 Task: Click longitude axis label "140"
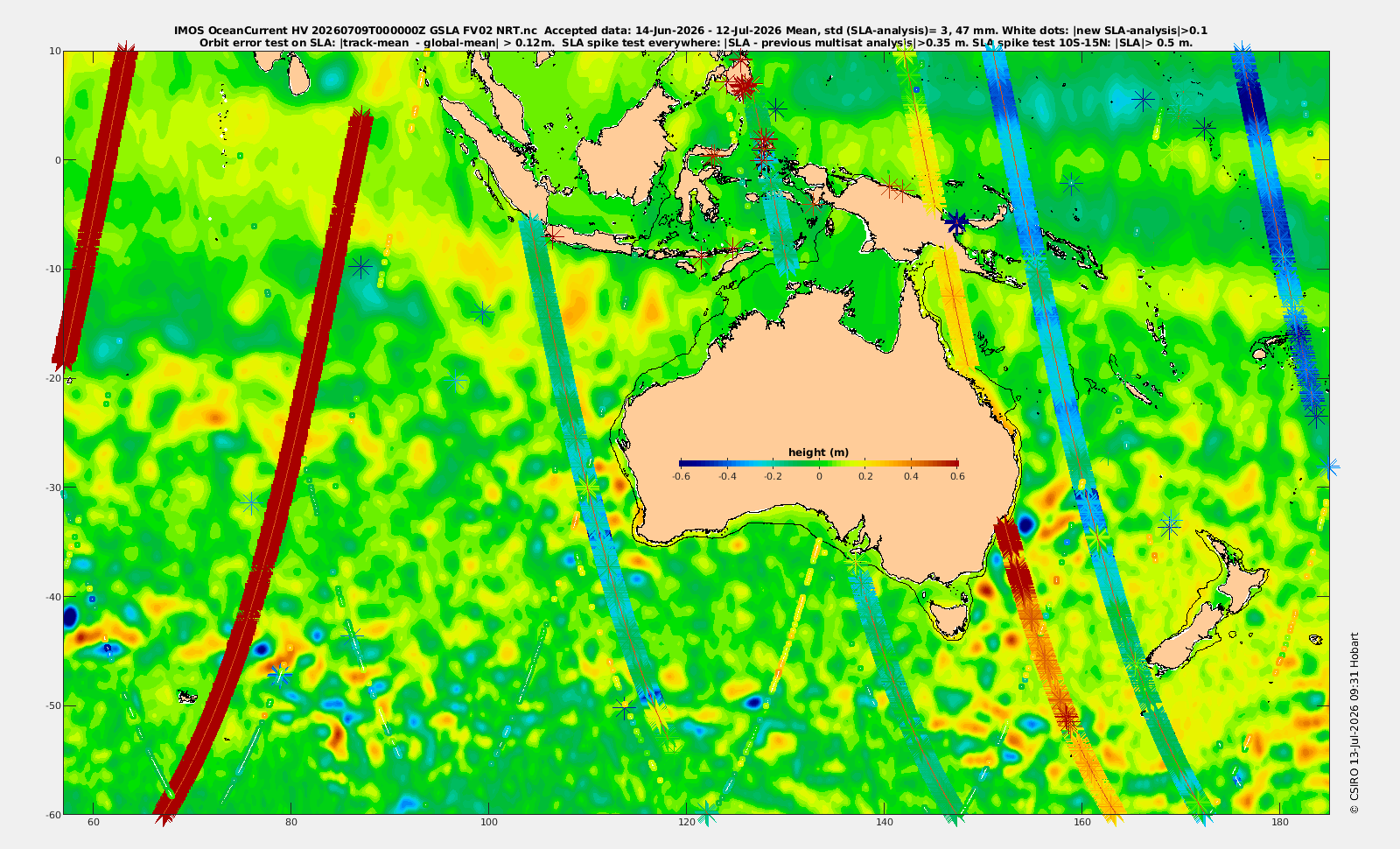pos(885,823)
